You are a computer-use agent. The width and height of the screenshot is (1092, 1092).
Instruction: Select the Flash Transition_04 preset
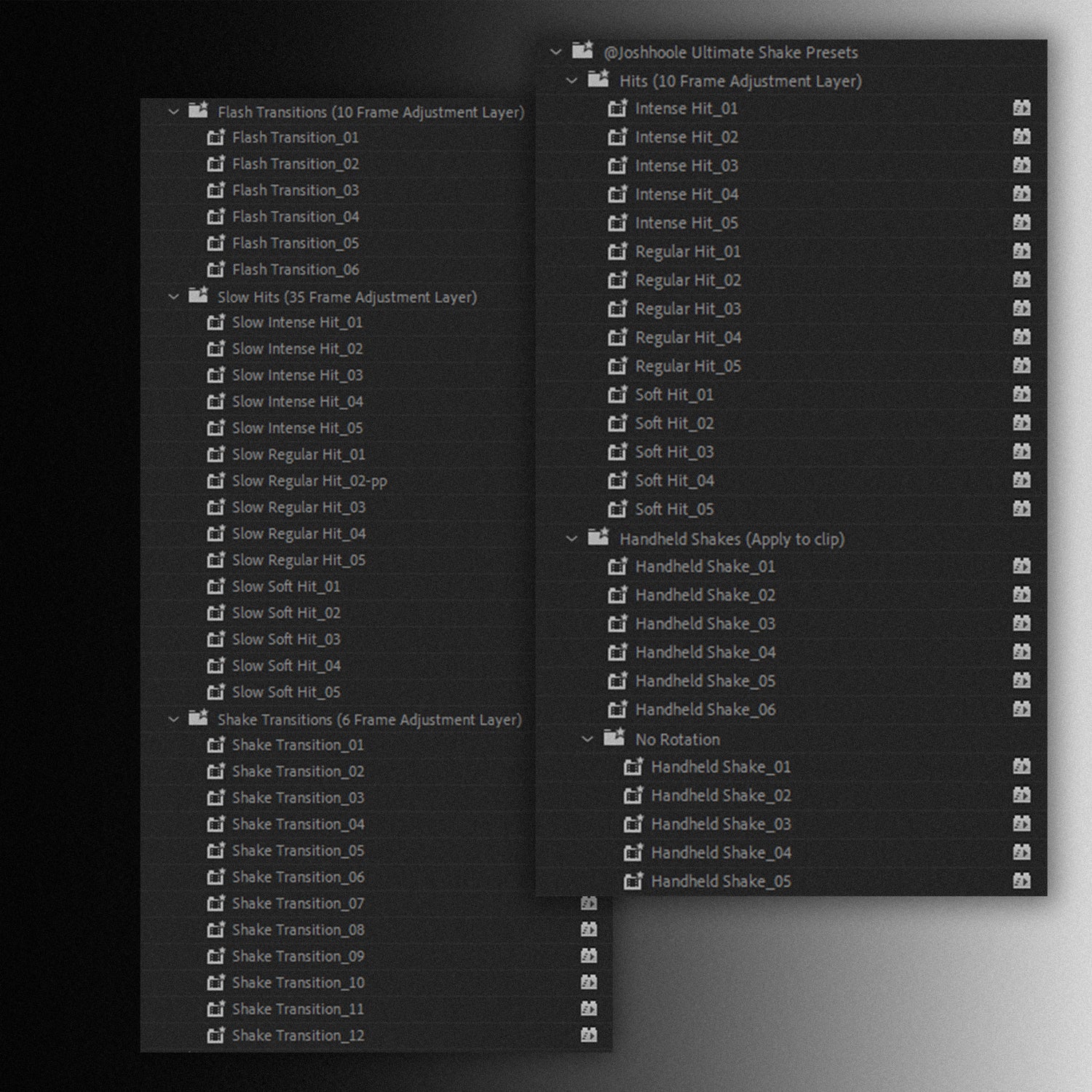click(295, 217)
